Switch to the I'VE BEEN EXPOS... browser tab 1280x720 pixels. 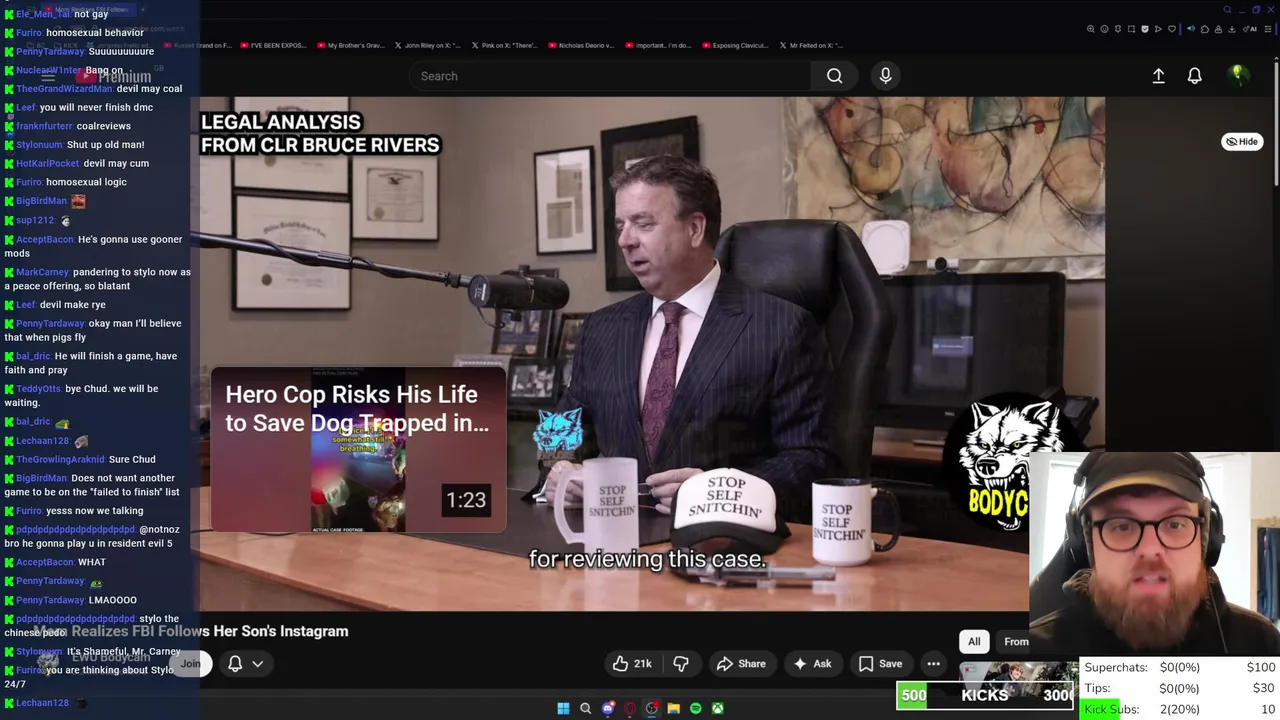272,45
